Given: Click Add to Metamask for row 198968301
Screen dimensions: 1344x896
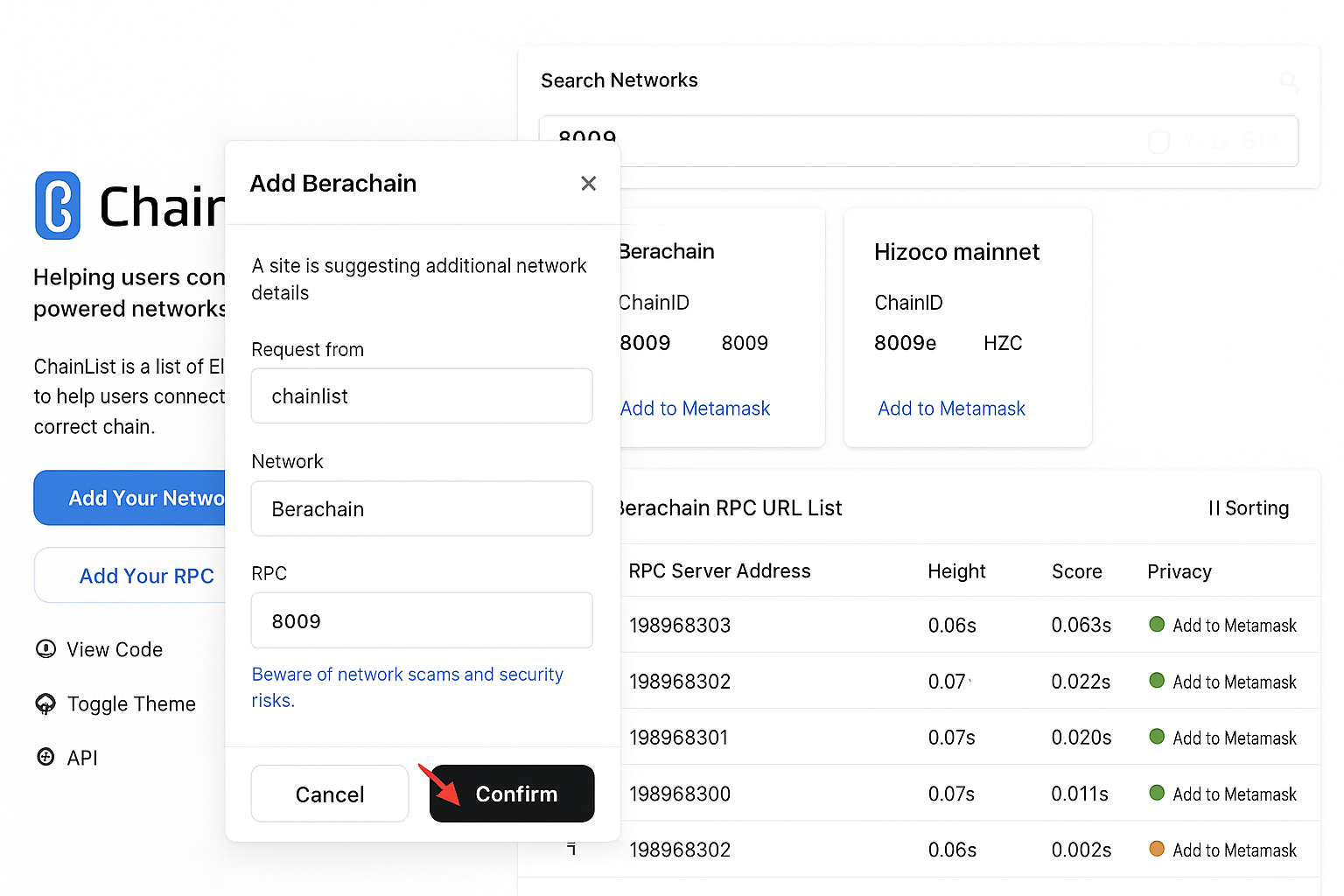Looking at the screenshot, I should [x=1235, y=738].
